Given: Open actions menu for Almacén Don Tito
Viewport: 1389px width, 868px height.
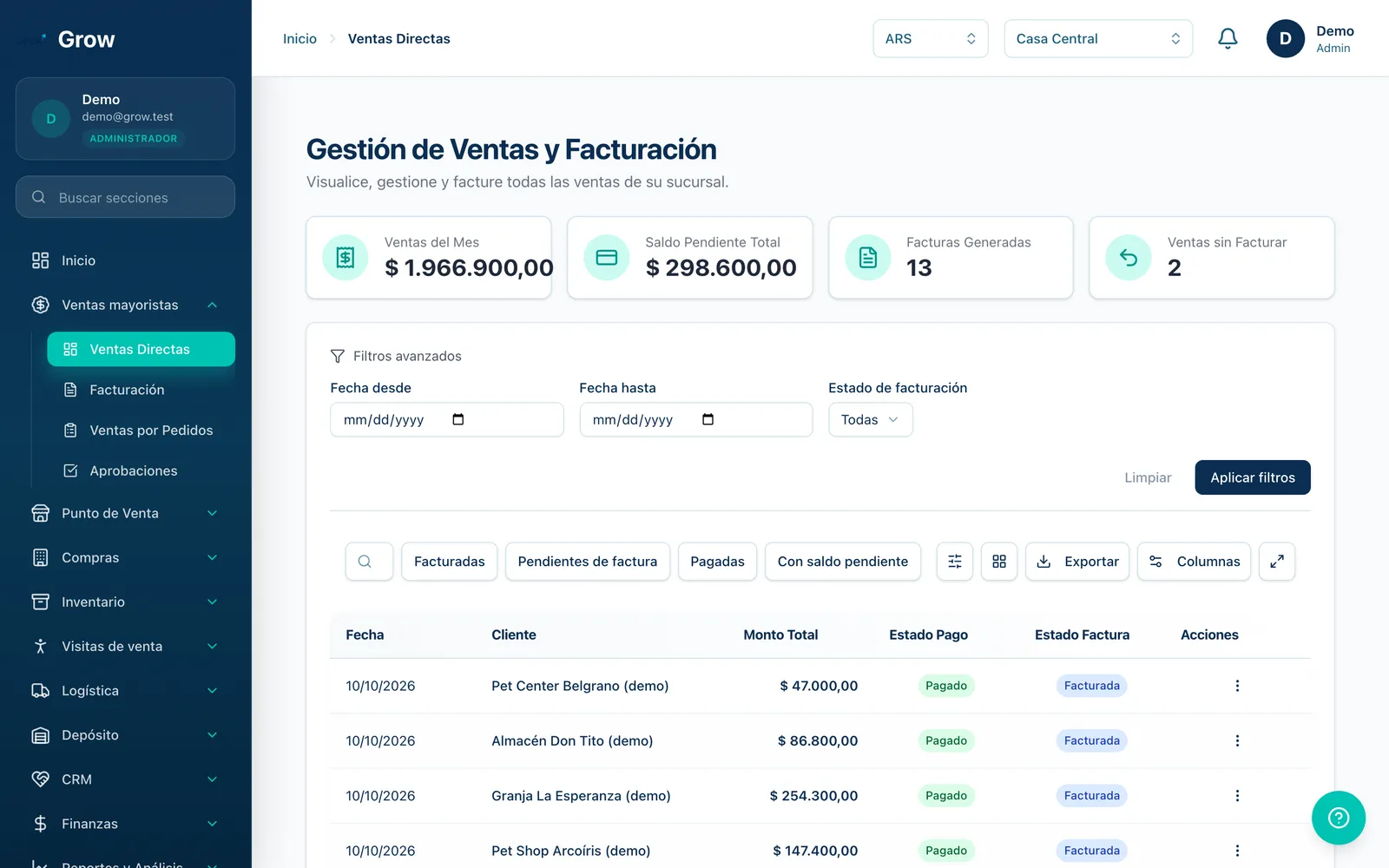Looking at the screenshot, I should click(1237, 740).
